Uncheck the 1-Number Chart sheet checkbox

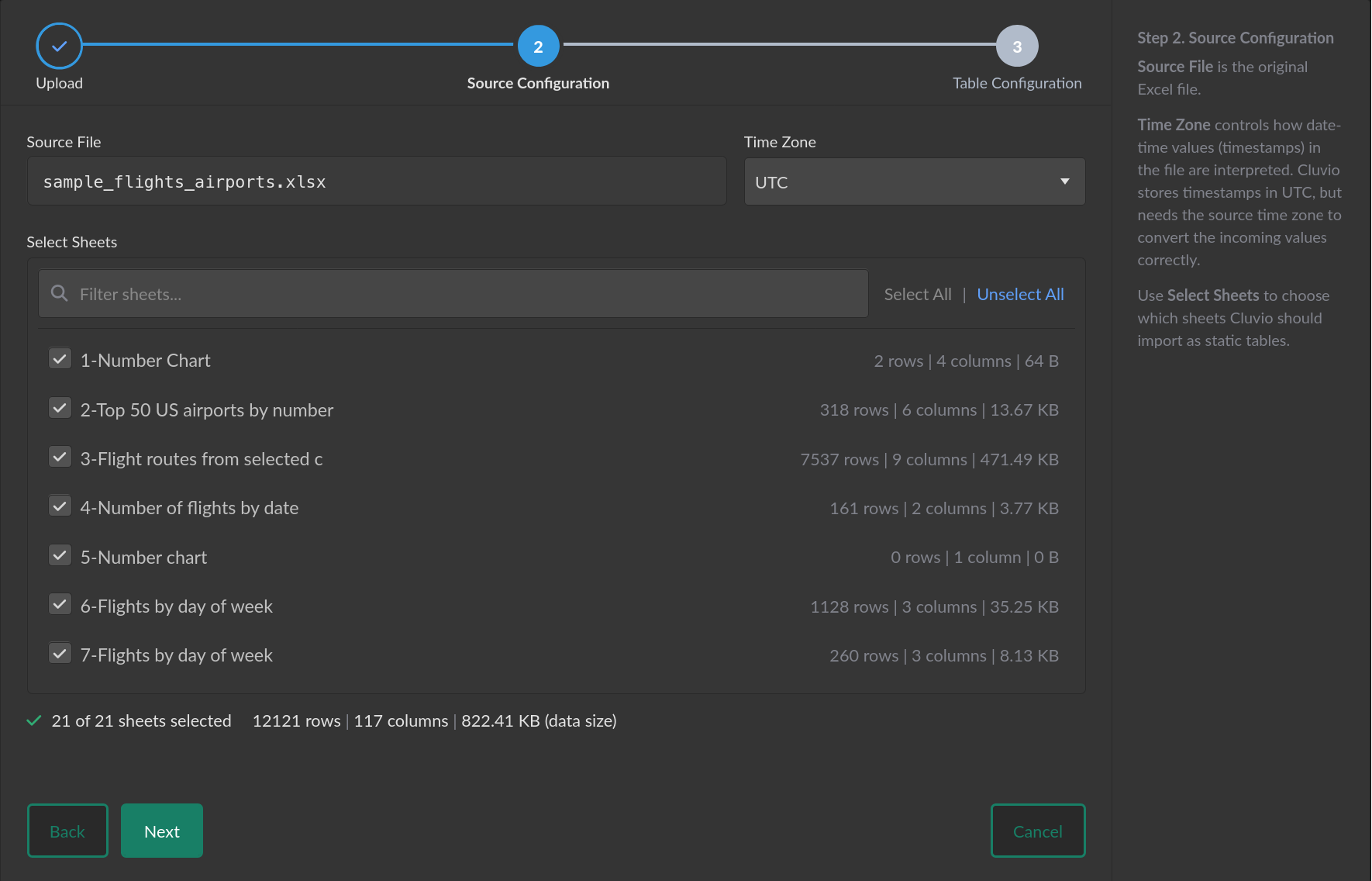(x=60, y=358)
